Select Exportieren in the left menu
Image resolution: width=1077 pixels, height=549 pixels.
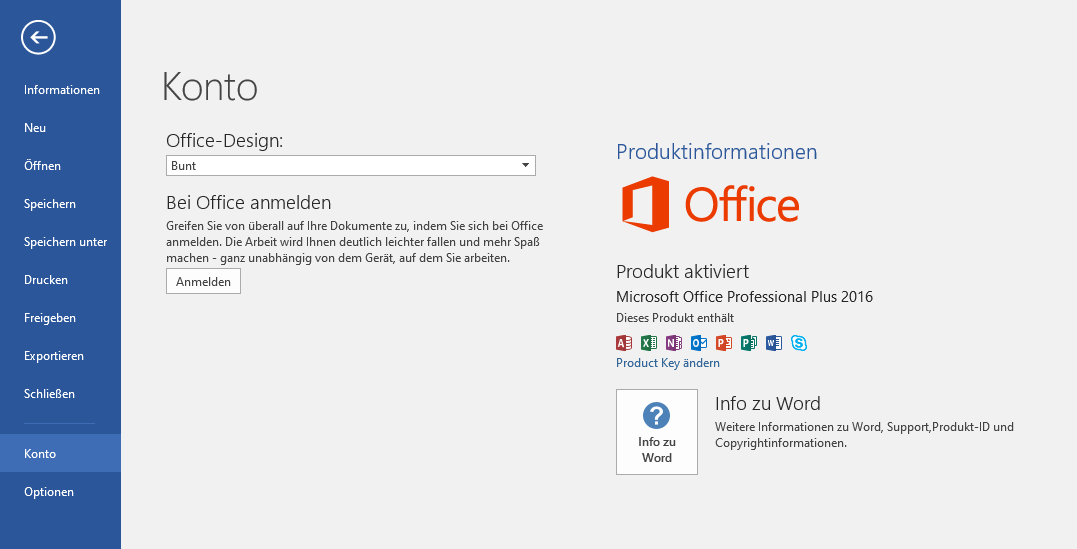click(54, 356)
